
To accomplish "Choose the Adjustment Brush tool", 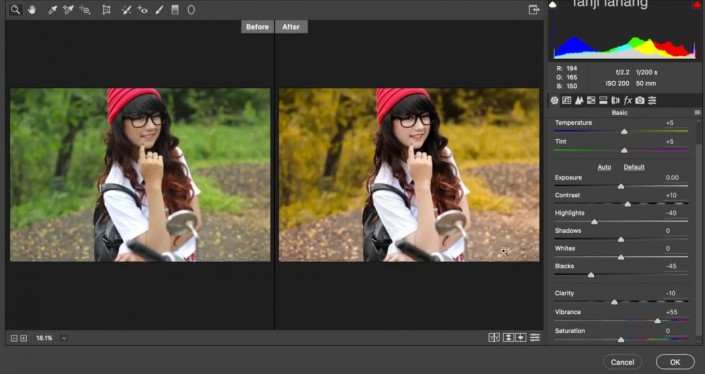I will 159,9.
